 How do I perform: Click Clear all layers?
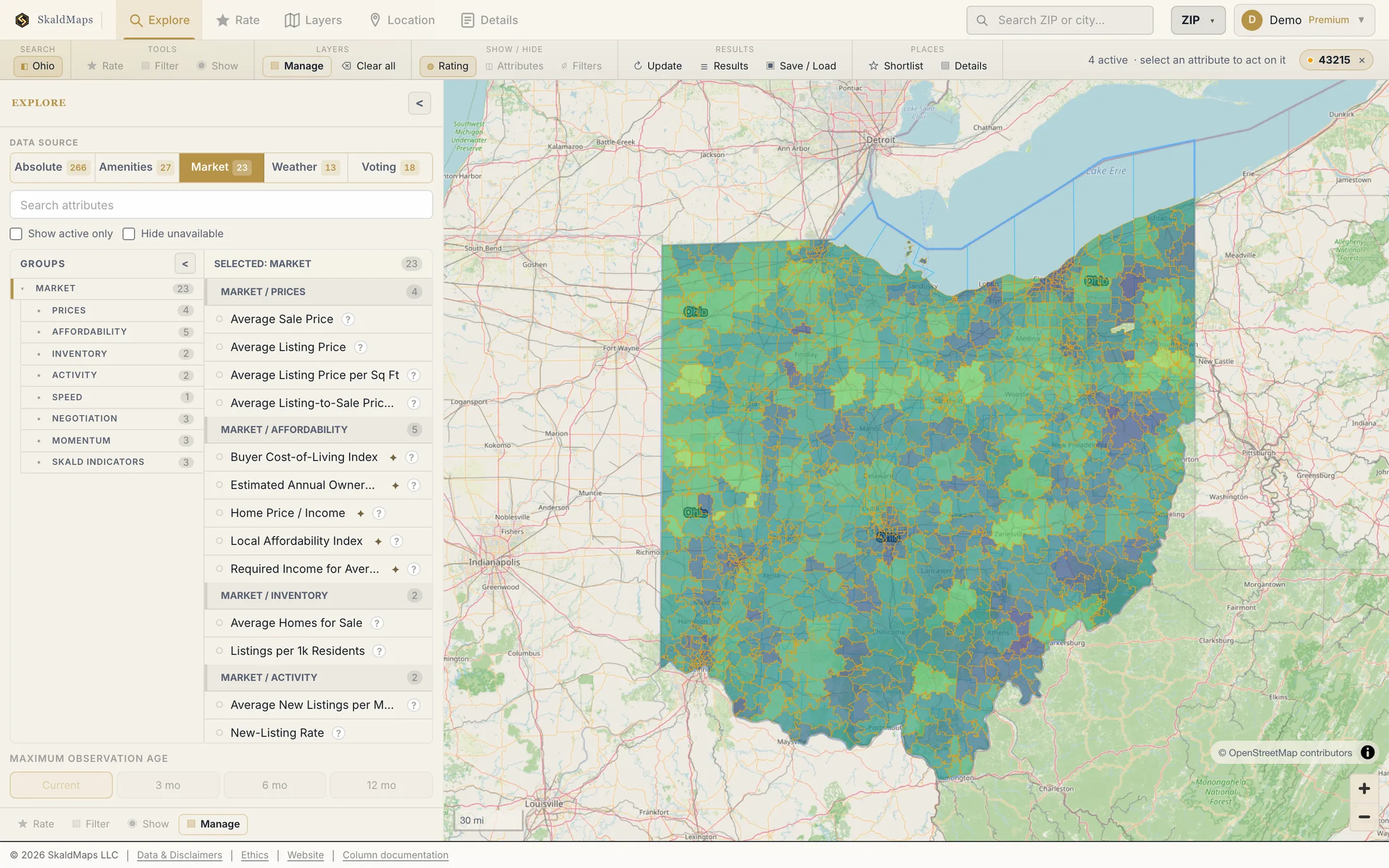pos(369,66)
